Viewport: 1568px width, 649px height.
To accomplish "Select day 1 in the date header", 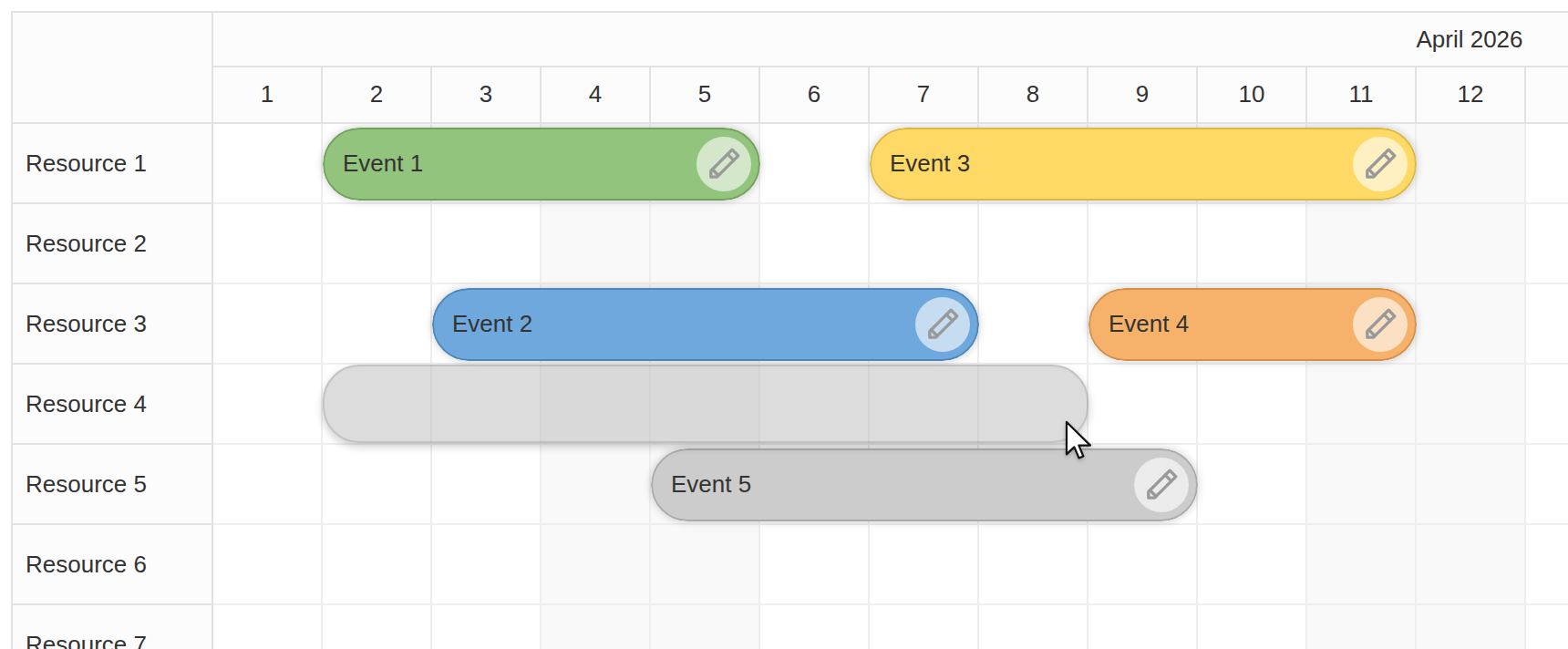I will coord(267,94).
